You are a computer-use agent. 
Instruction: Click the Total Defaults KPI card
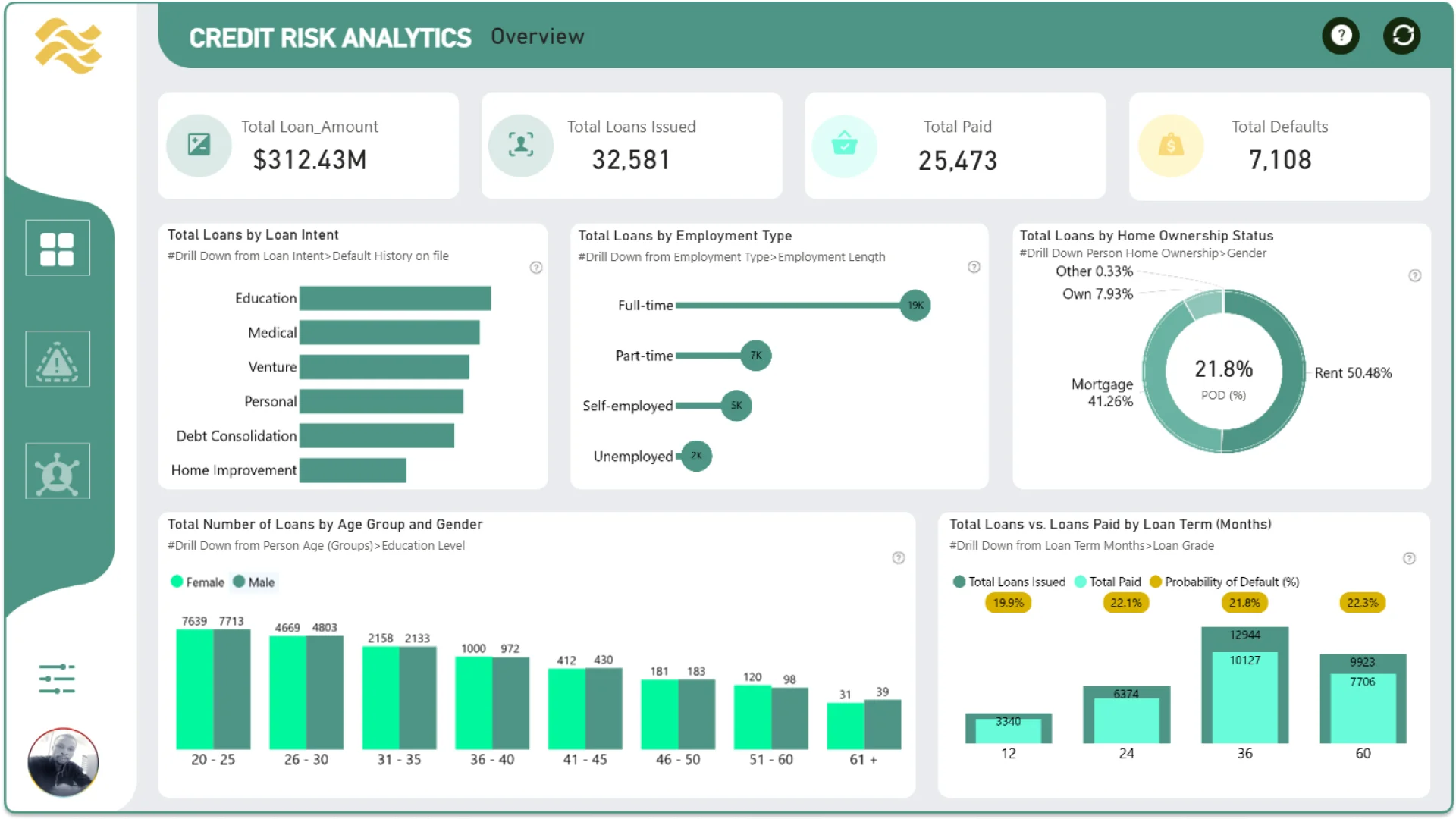(1279, 146)
